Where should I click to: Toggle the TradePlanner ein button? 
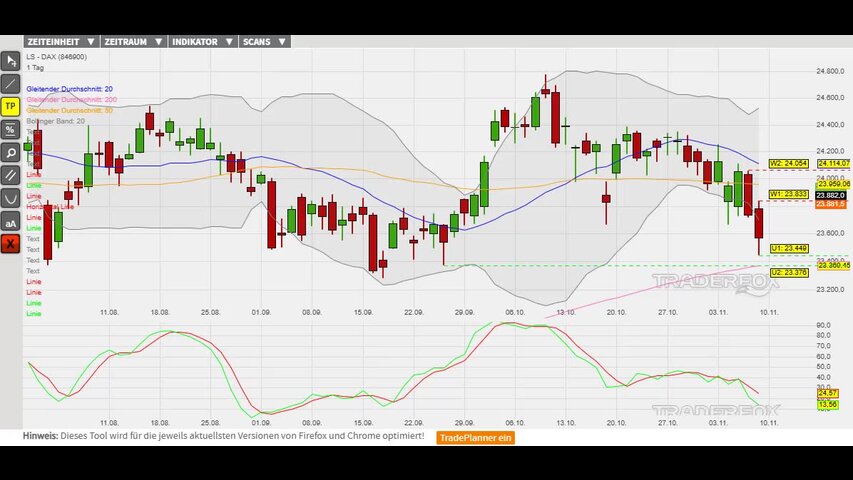pyautogui.click(x=476, y=437)
